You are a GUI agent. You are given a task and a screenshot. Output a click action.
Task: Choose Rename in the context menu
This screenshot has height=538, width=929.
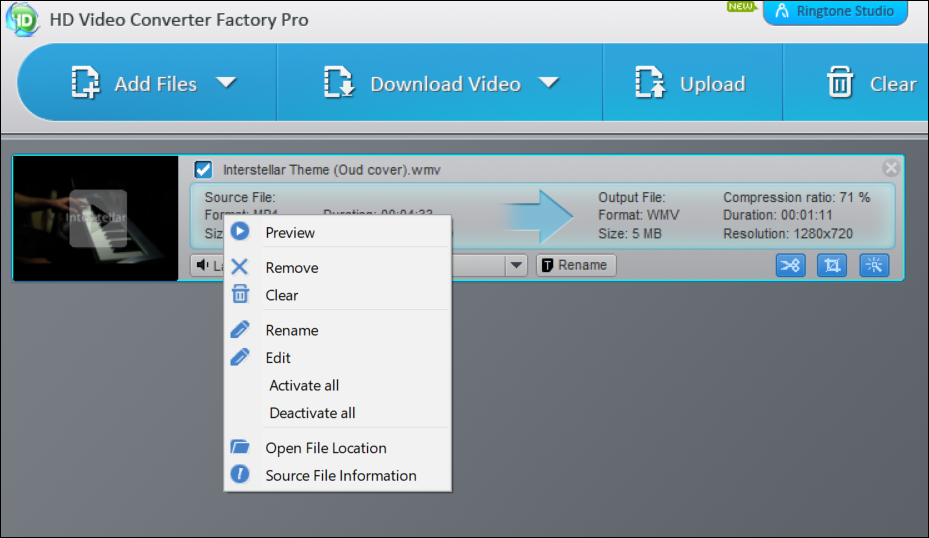coord(338,330)
